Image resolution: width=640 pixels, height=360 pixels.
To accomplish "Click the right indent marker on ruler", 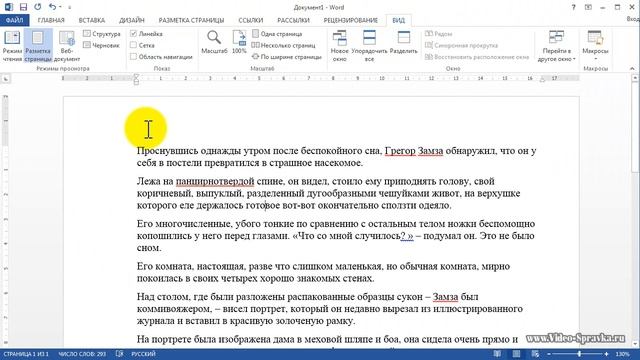I will (542, 80).
